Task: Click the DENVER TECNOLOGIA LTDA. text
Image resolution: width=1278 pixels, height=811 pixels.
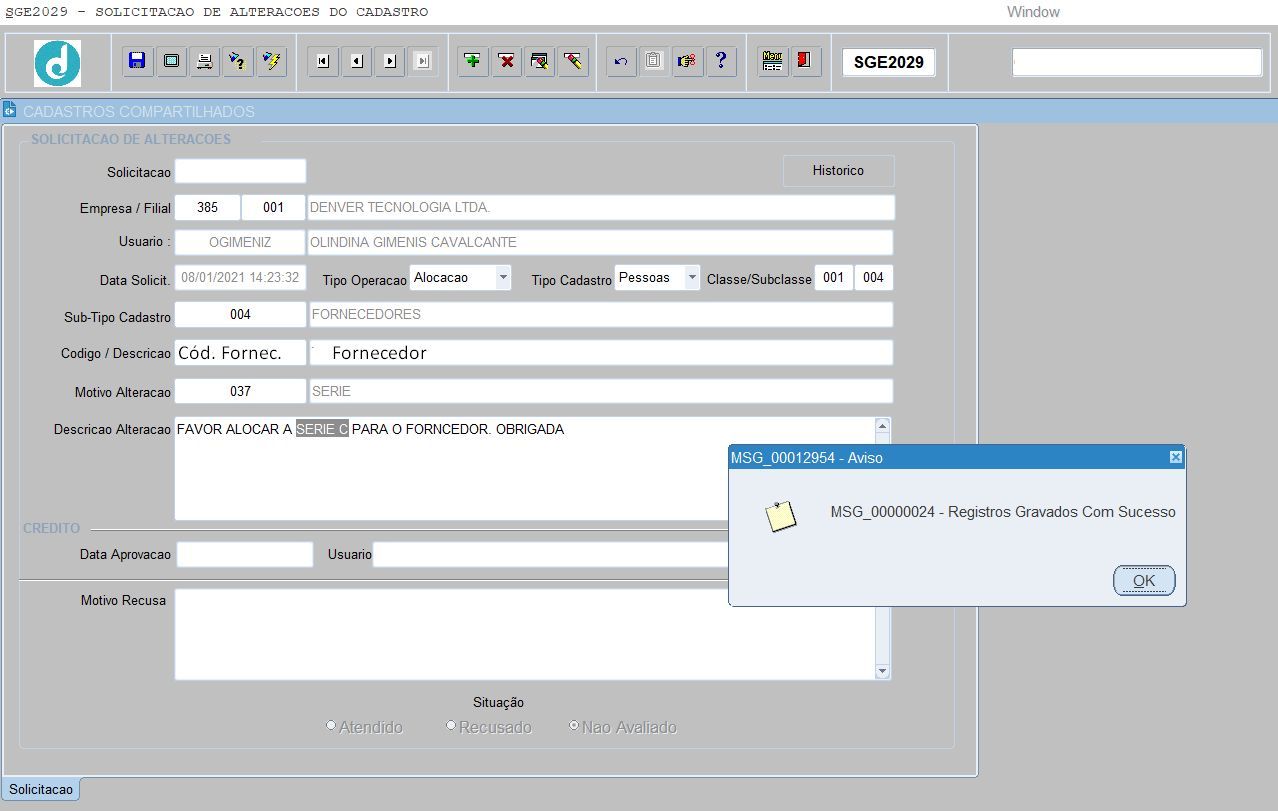Action: click(400, 208)
